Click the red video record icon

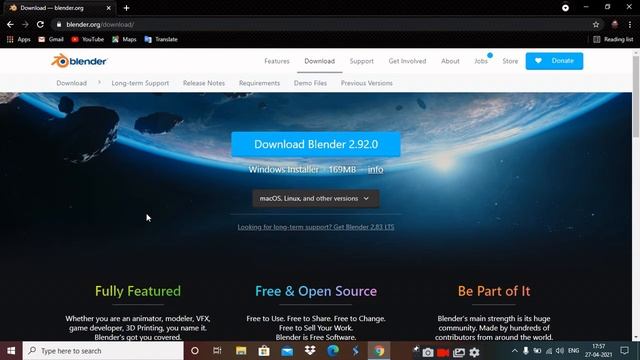[443, 352]
